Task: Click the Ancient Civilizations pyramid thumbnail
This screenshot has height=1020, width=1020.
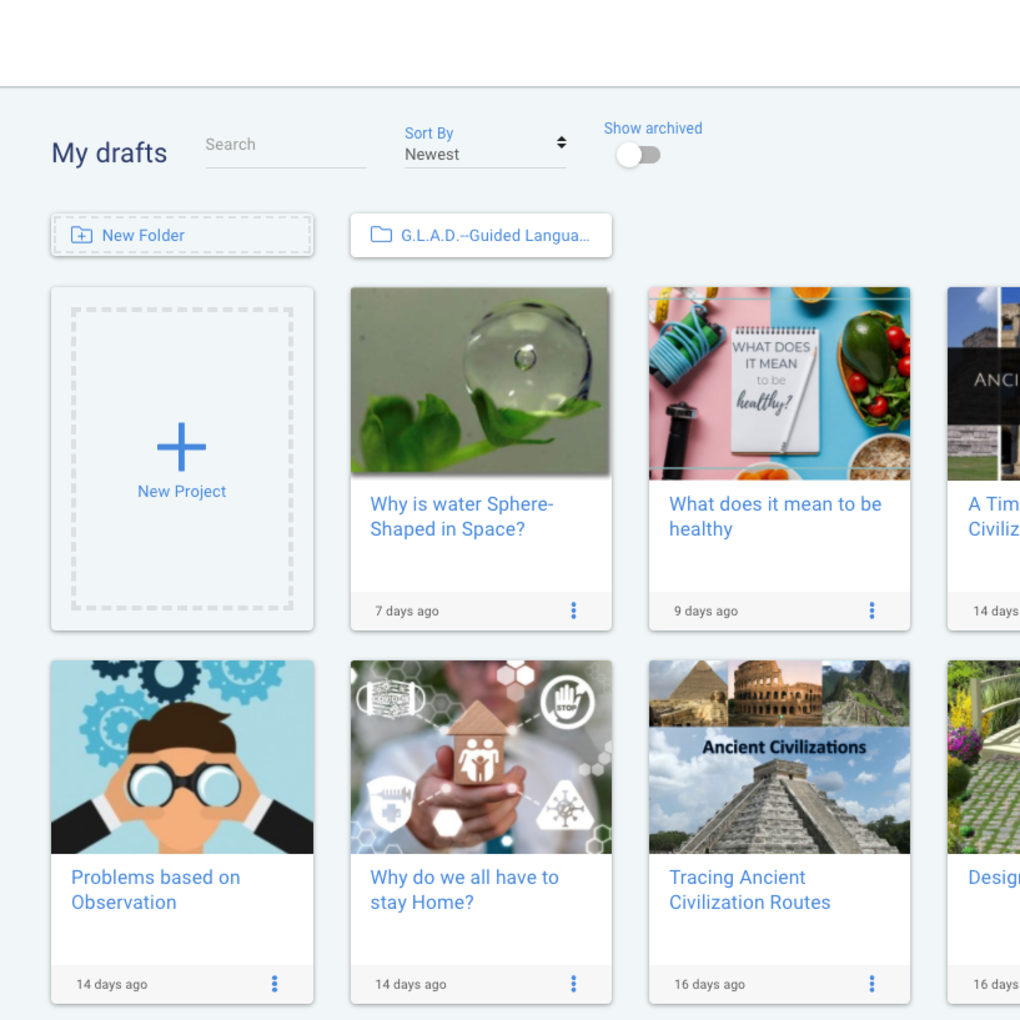Action: [x=779, y=757]
